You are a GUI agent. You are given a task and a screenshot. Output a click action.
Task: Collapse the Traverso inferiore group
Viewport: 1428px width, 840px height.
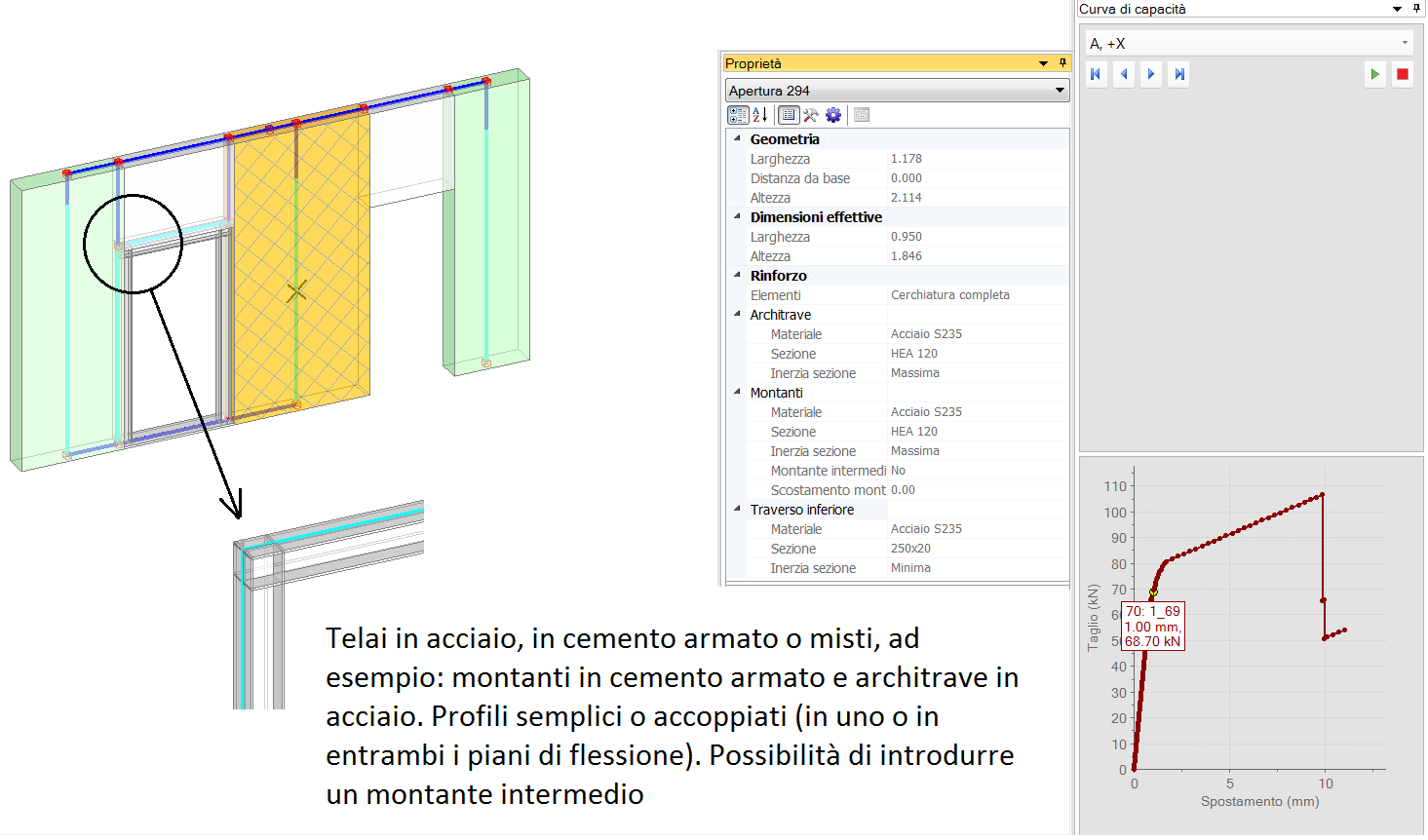(738, 510)
